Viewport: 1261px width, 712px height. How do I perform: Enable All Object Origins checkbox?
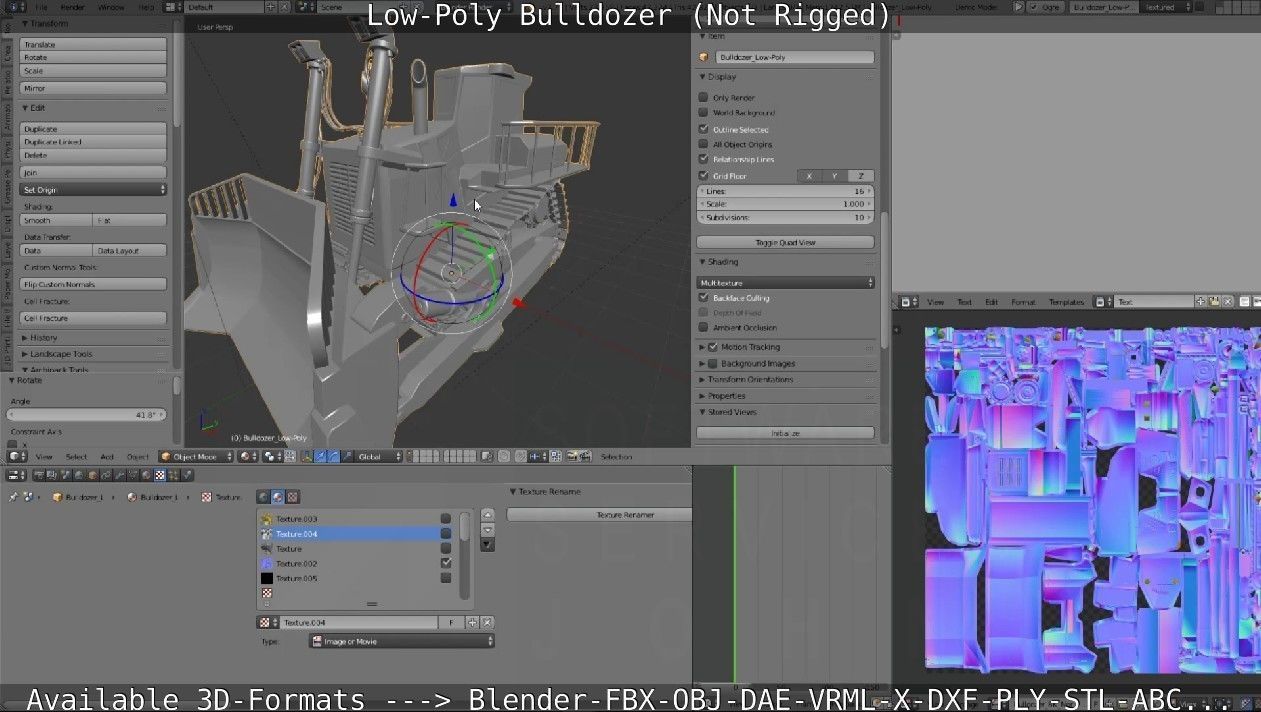click(x=703, y=144)
